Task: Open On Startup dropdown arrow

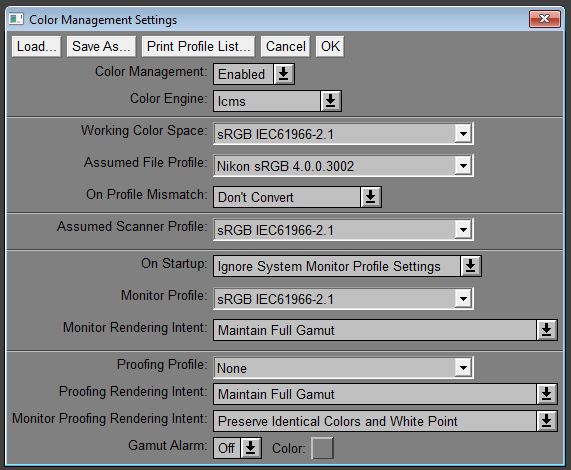Action: [471, 266]
